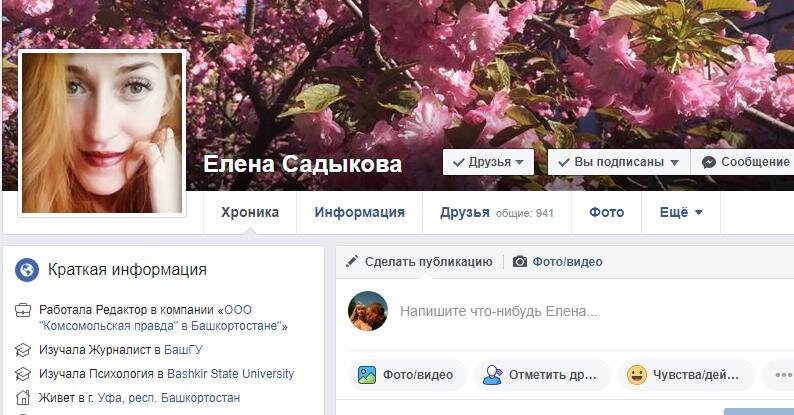The image size is (794, 415).
Task: Click the graduation cap icon next to БашГУ
Action: (x=23, y=350)
